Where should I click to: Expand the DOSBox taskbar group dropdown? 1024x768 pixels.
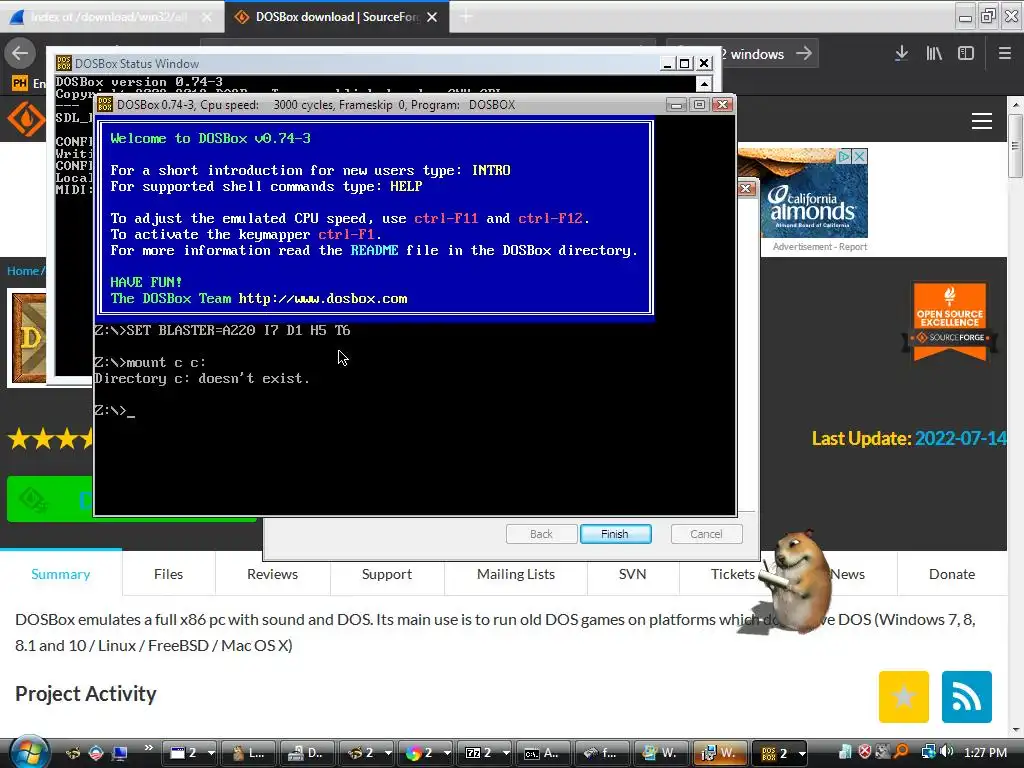(x=802, y=753)
